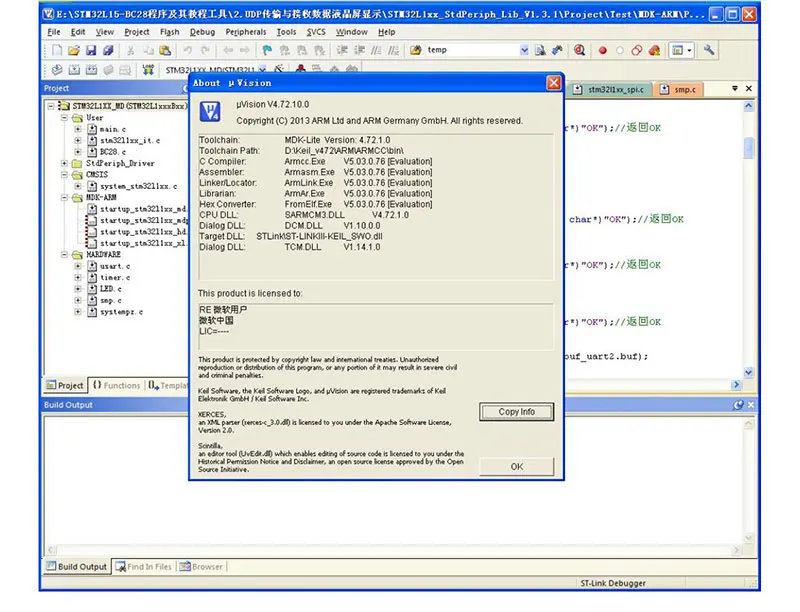Click the Save All icon

pyautogui.click(x=108, y=50)
